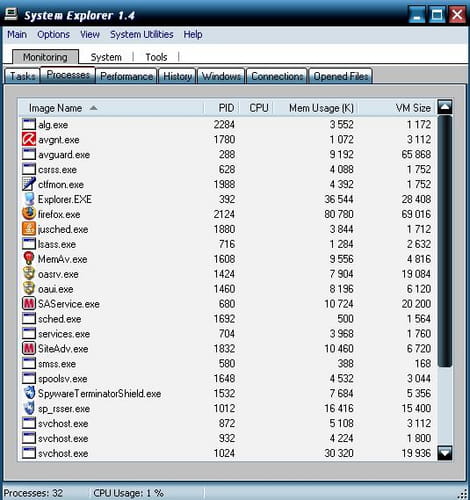This screenshot has height=500, width=470.
Task: Switch to the Monitoring section tab
Action: click(x=45, y=57)
